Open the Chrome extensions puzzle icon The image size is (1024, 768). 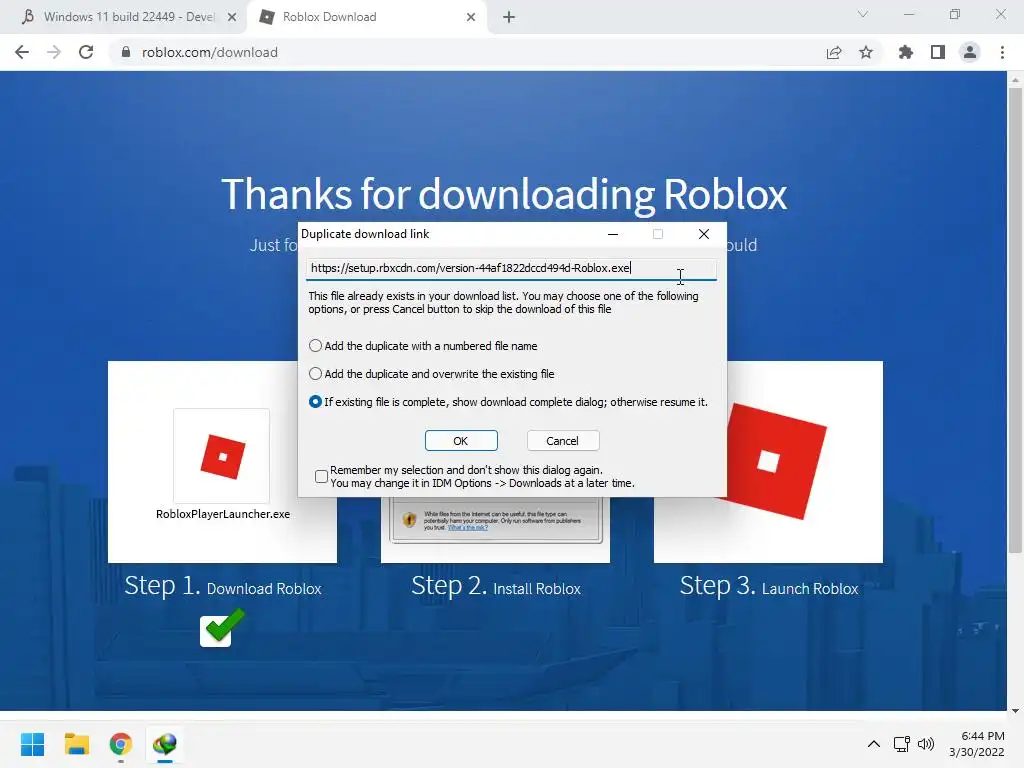(x=906, y=52)
